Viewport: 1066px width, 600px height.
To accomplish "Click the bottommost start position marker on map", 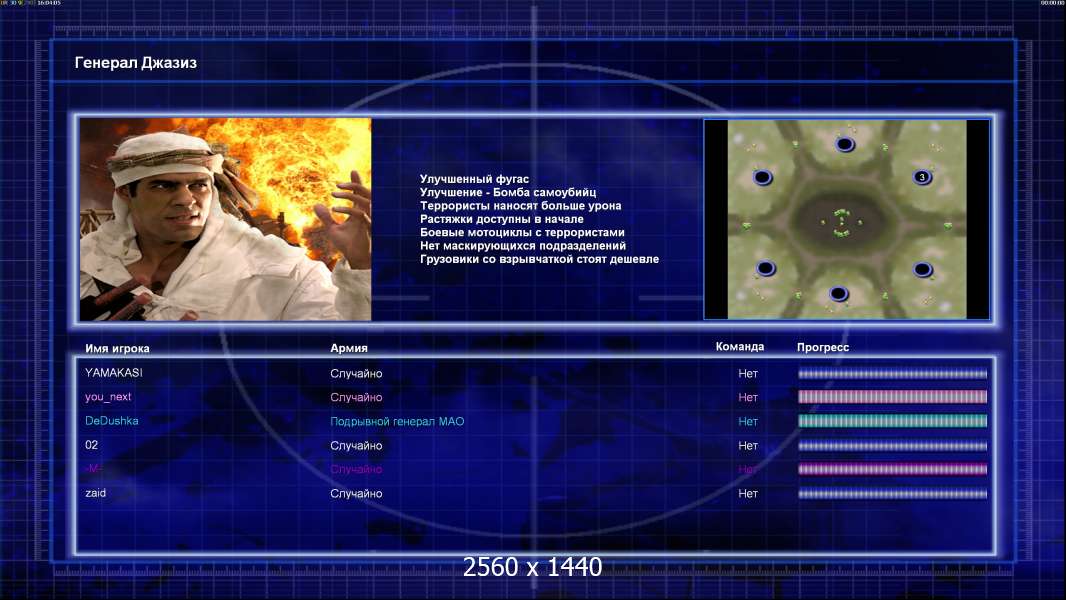I will pyautogui.click(x=838, y=294).
